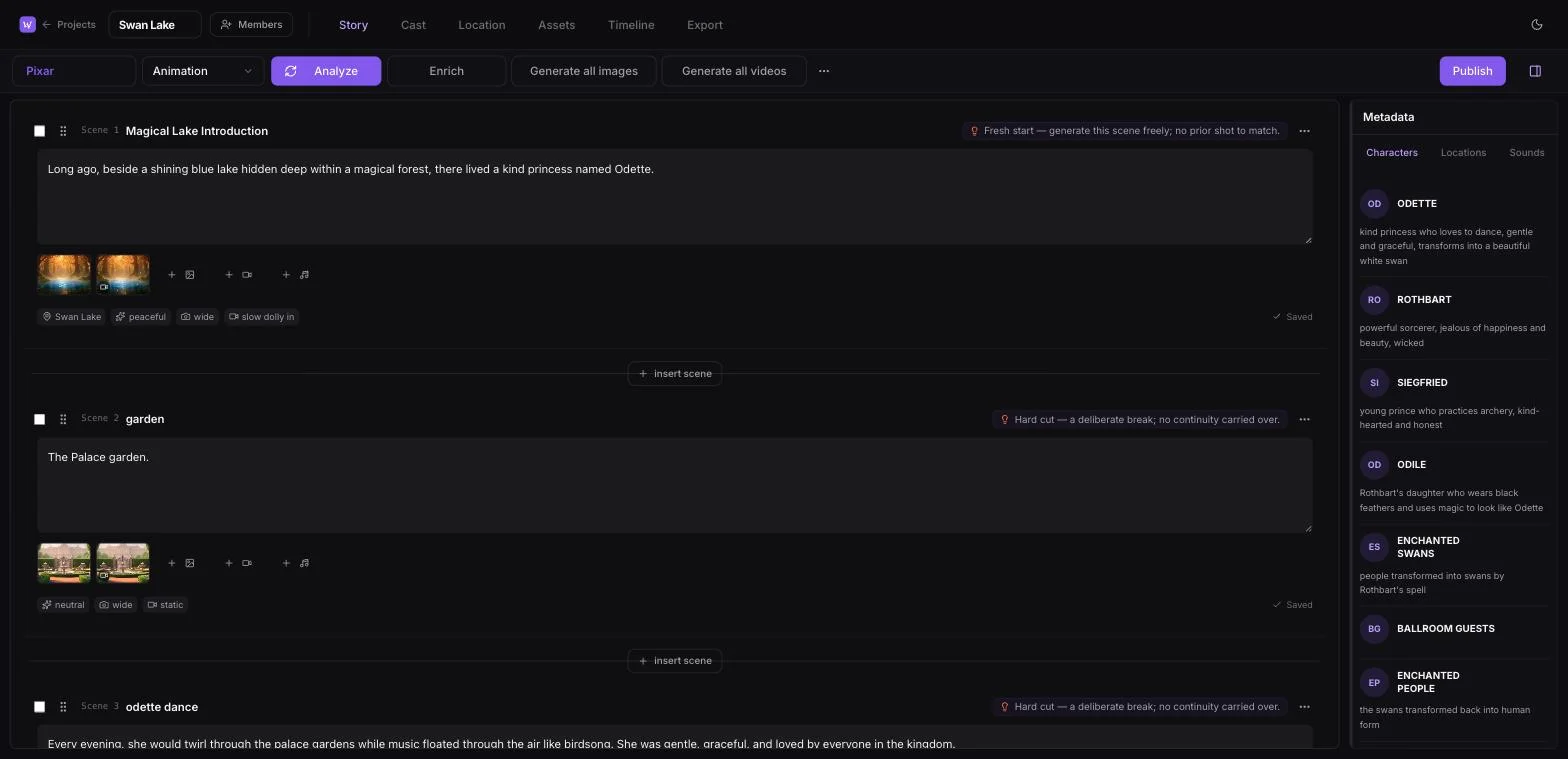
Task: Open toolbar more options ellipsis
Action: point(824,71)
